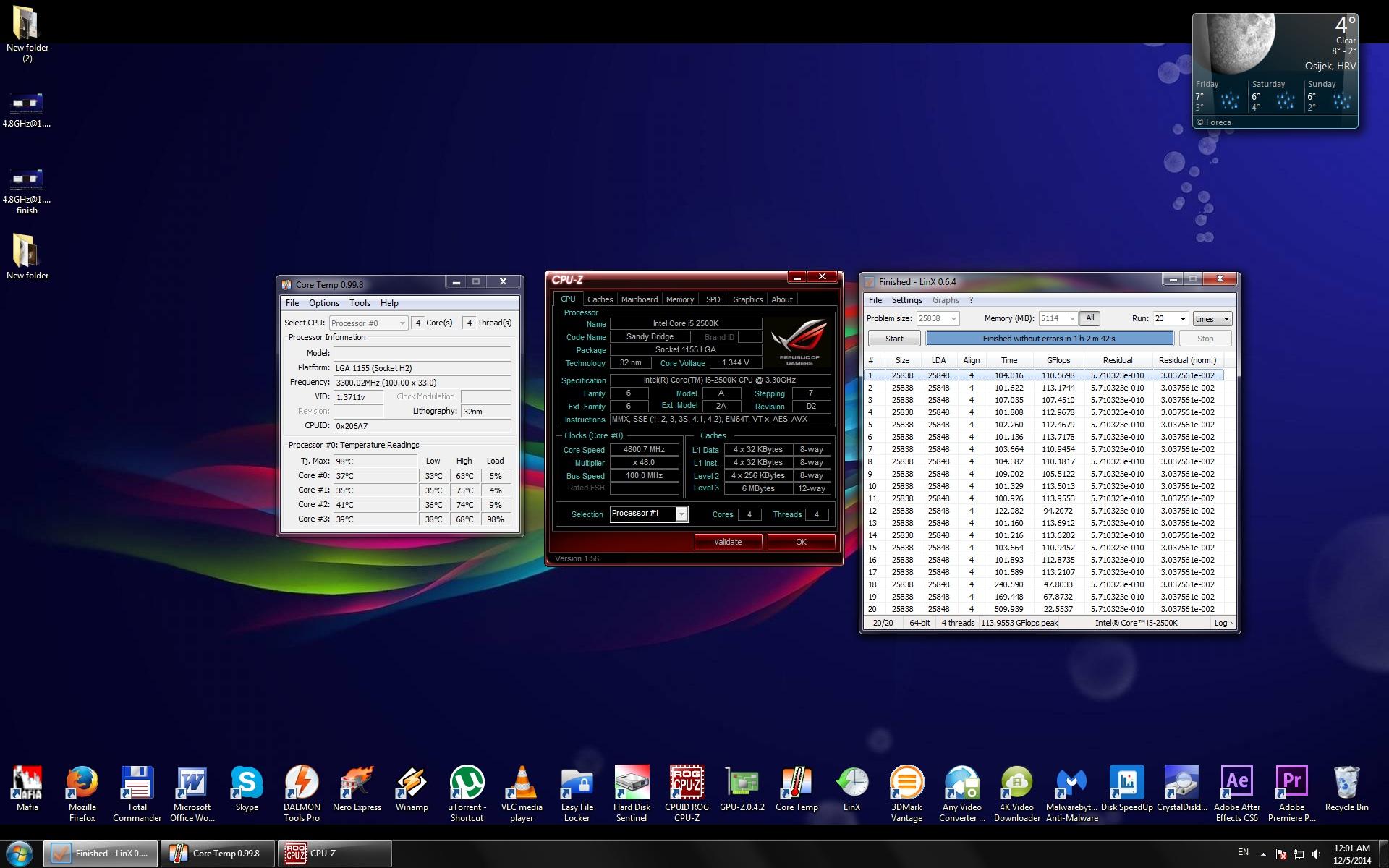Launch GPU-Z.0.4.2 desktop icon

click(742, 788)
